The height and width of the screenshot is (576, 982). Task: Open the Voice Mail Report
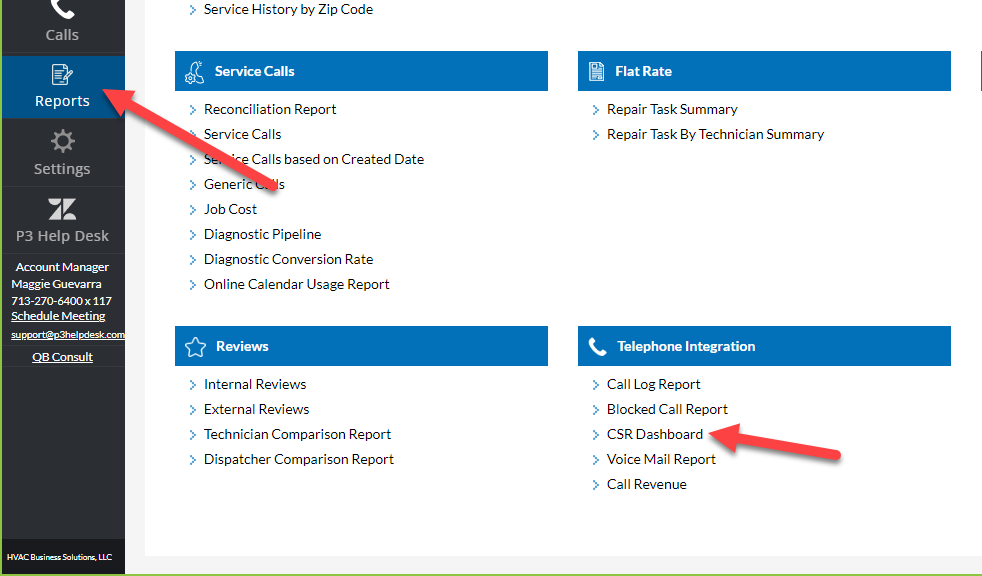(661, 460)
